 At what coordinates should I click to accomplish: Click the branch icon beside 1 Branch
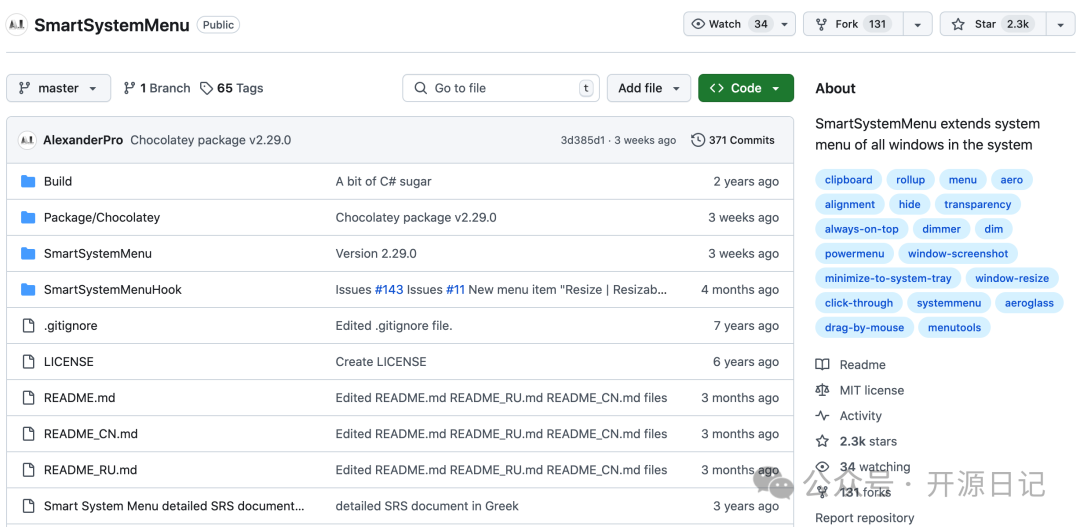(130, 88)
